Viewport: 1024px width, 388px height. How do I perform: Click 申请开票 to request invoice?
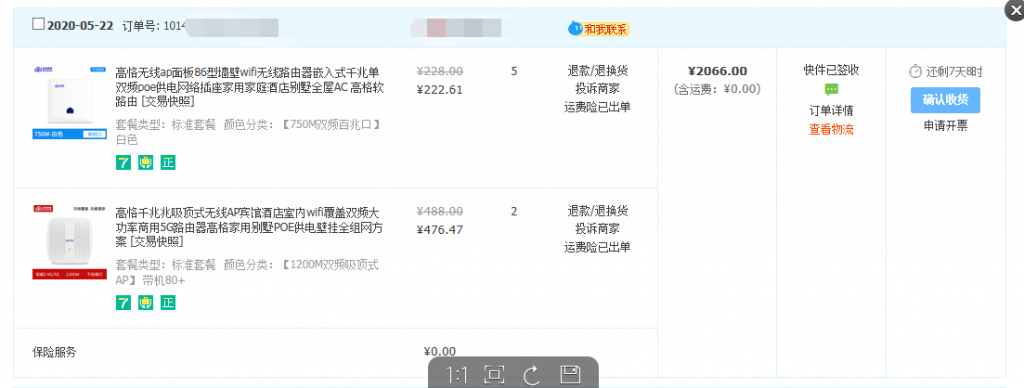point(945,126)
